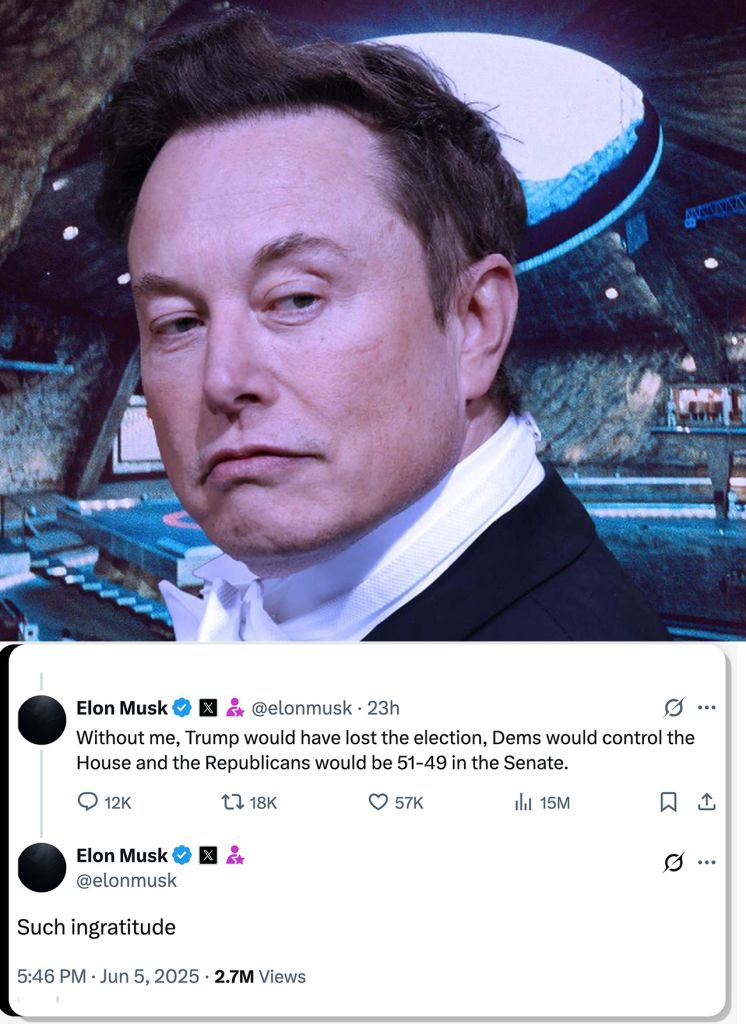
Task: Click the reply icon showing 12K
Action: point(88,801)
